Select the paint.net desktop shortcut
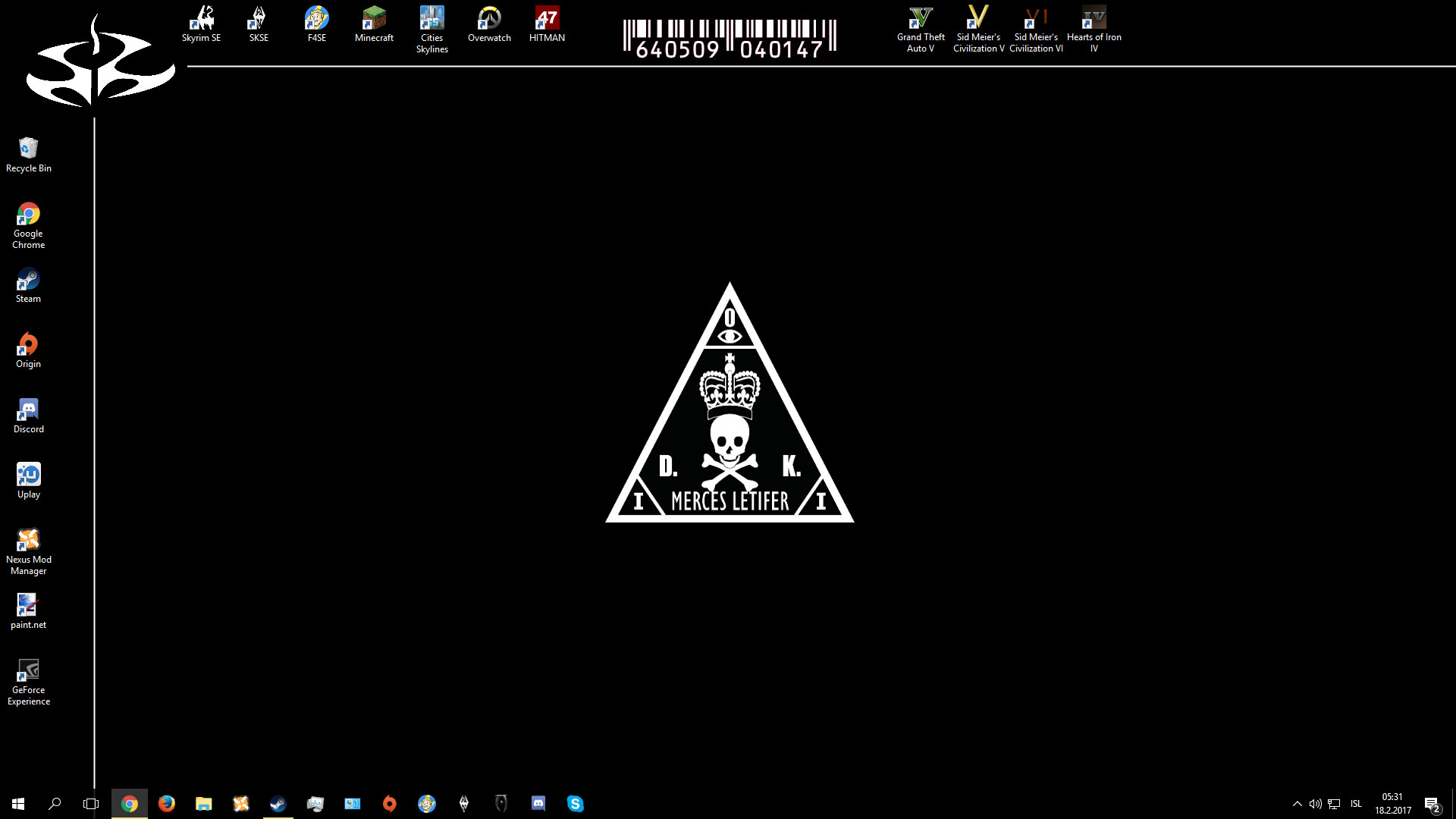This screenshot has height=819, width=1456. [x=28, y=611]
